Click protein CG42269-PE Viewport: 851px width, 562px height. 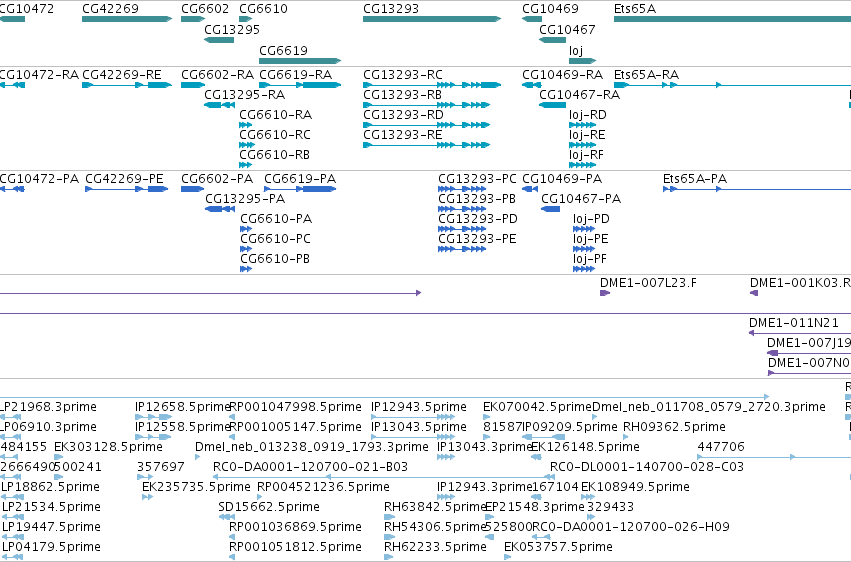124,178
